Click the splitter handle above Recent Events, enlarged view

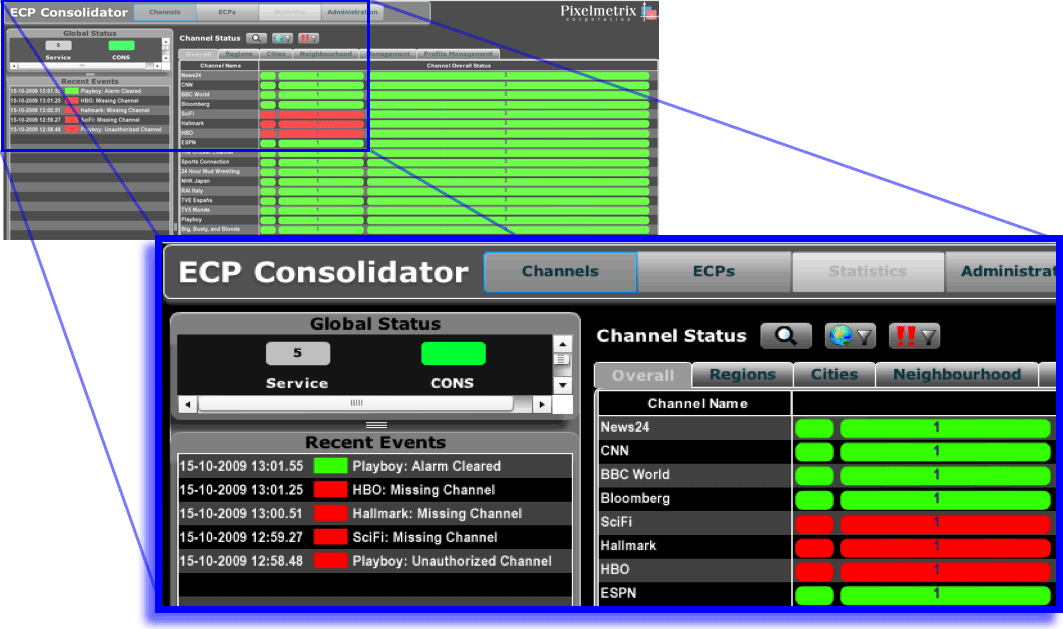click(376, 425)
